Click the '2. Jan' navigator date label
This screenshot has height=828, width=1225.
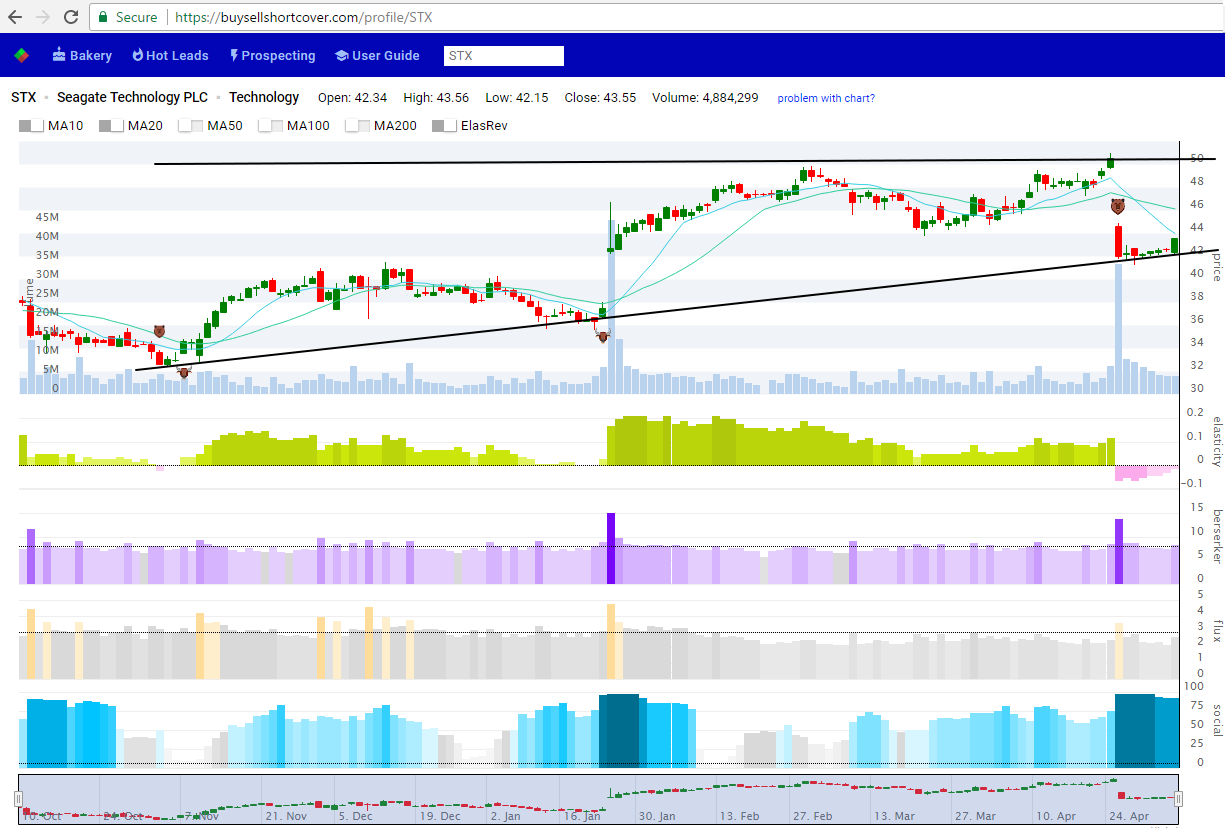(505, 816)
